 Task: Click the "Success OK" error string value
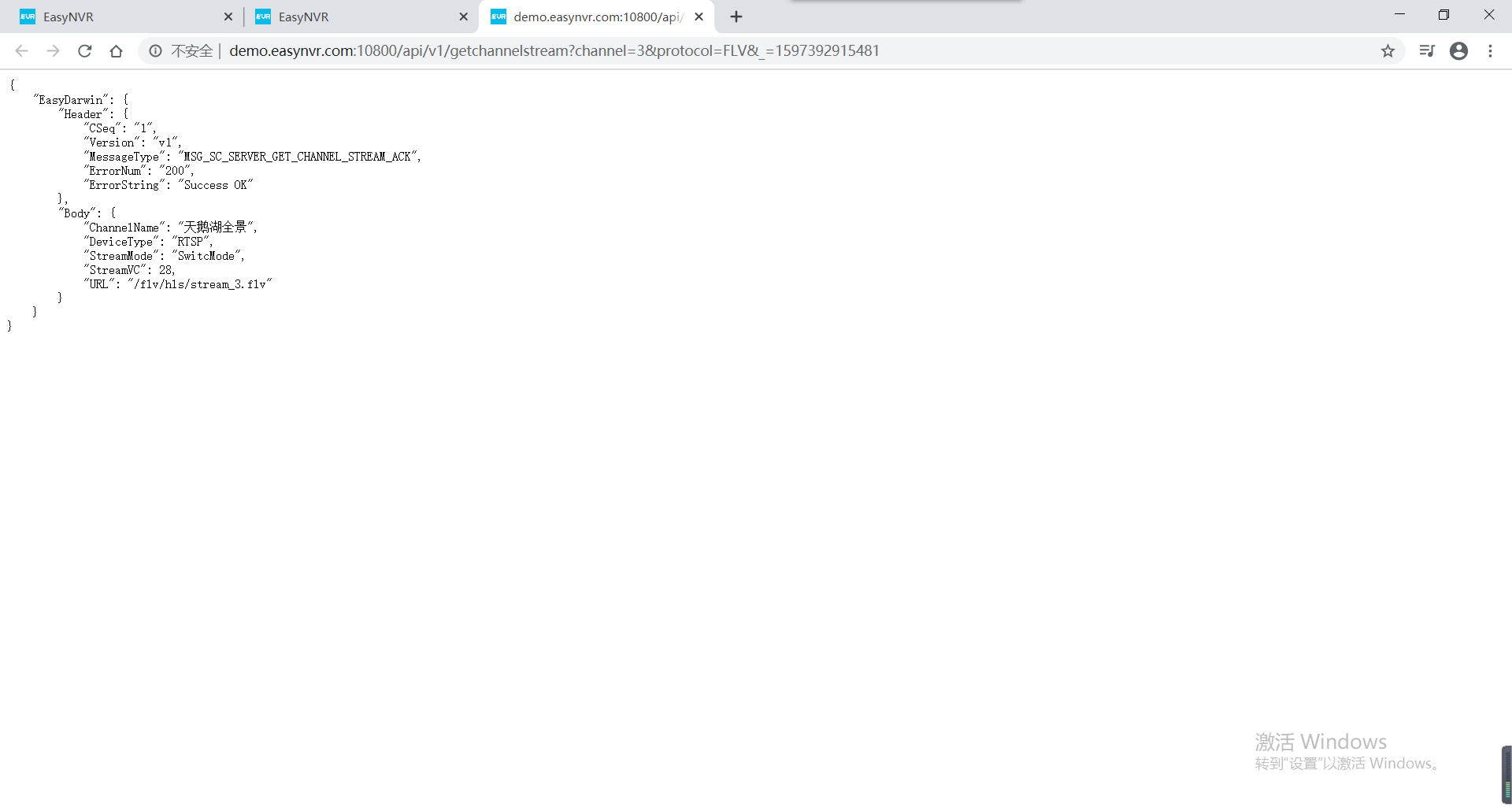(215, 185)
